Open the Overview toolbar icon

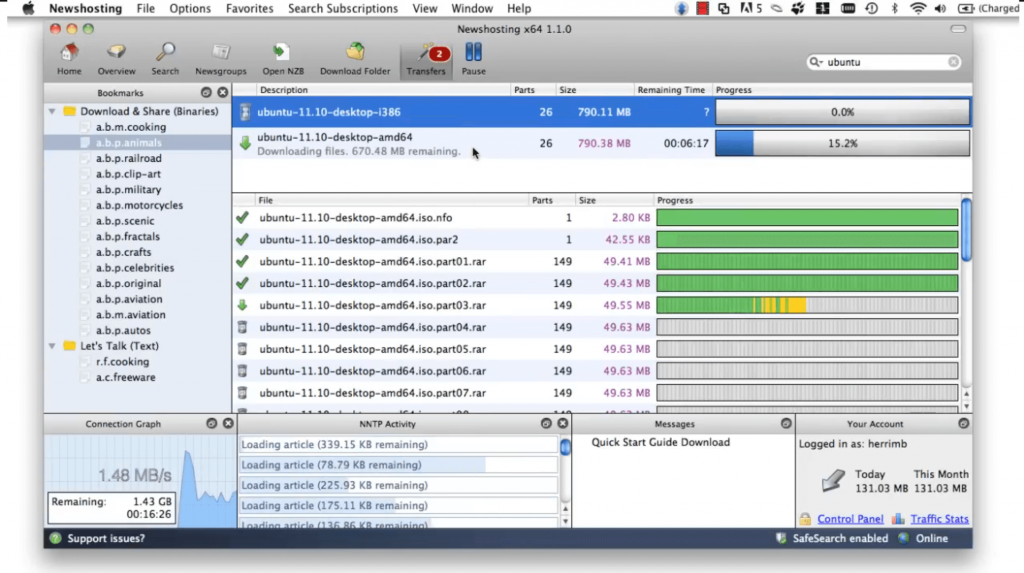point(116,53)
